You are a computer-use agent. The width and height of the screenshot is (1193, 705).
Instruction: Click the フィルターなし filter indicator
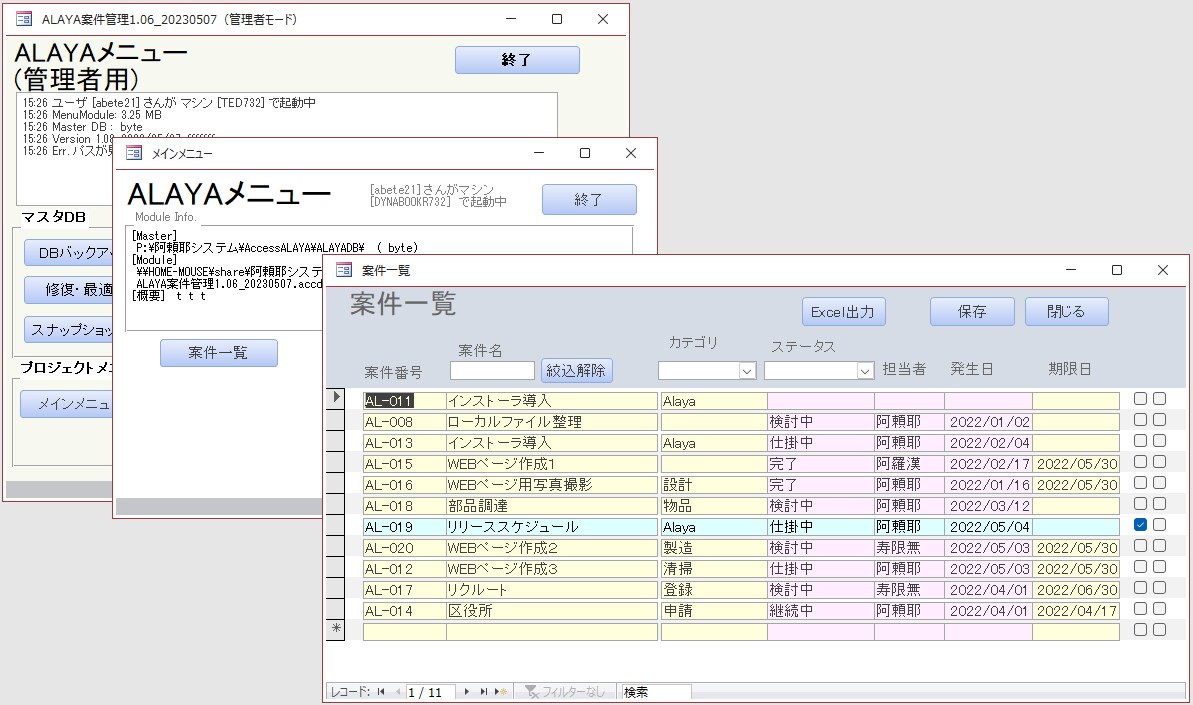point(565,691)
